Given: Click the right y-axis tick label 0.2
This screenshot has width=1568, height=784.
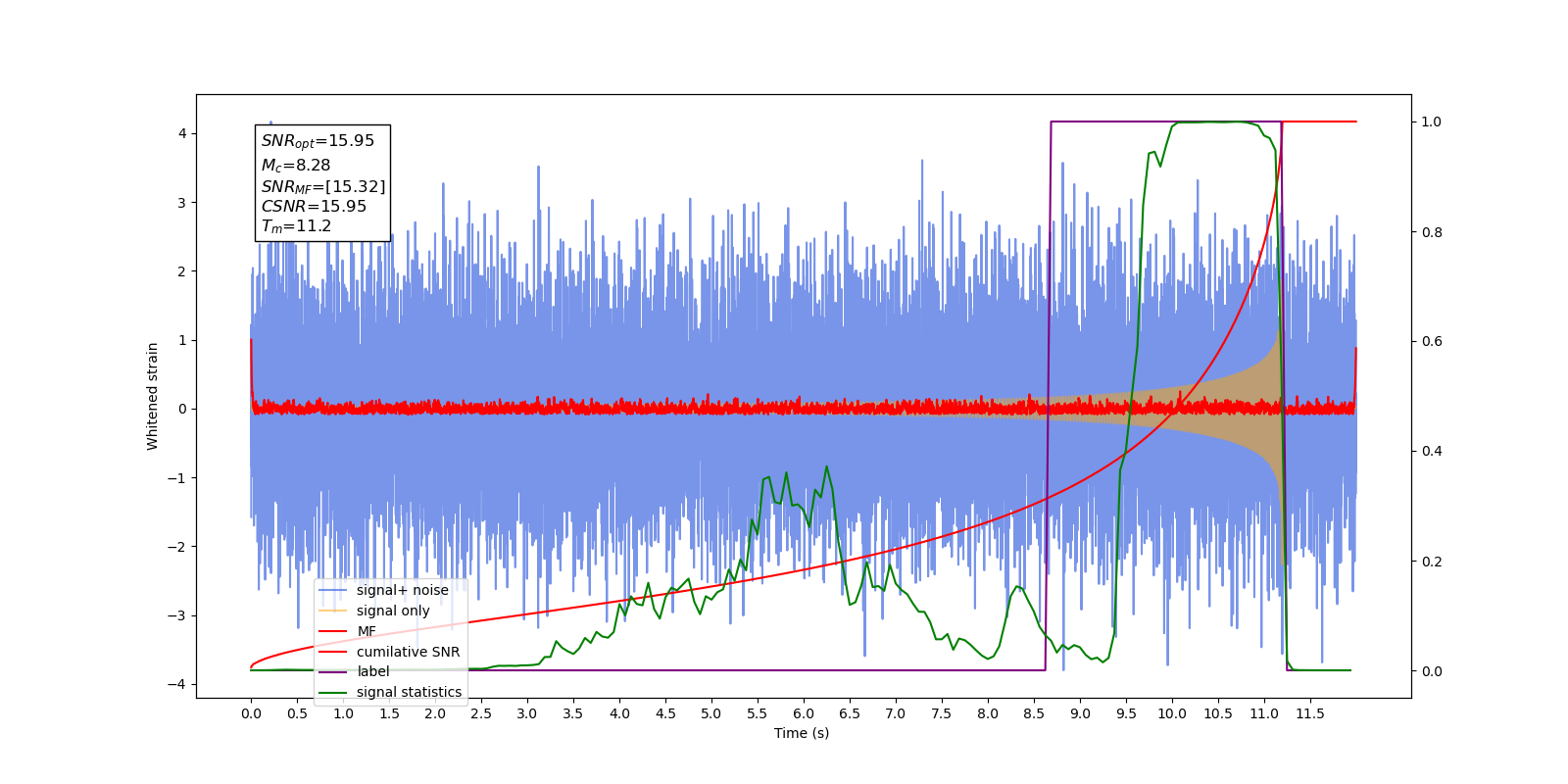Looking at the screenshot, I should pyautogui.click(x=1432, y=562).
